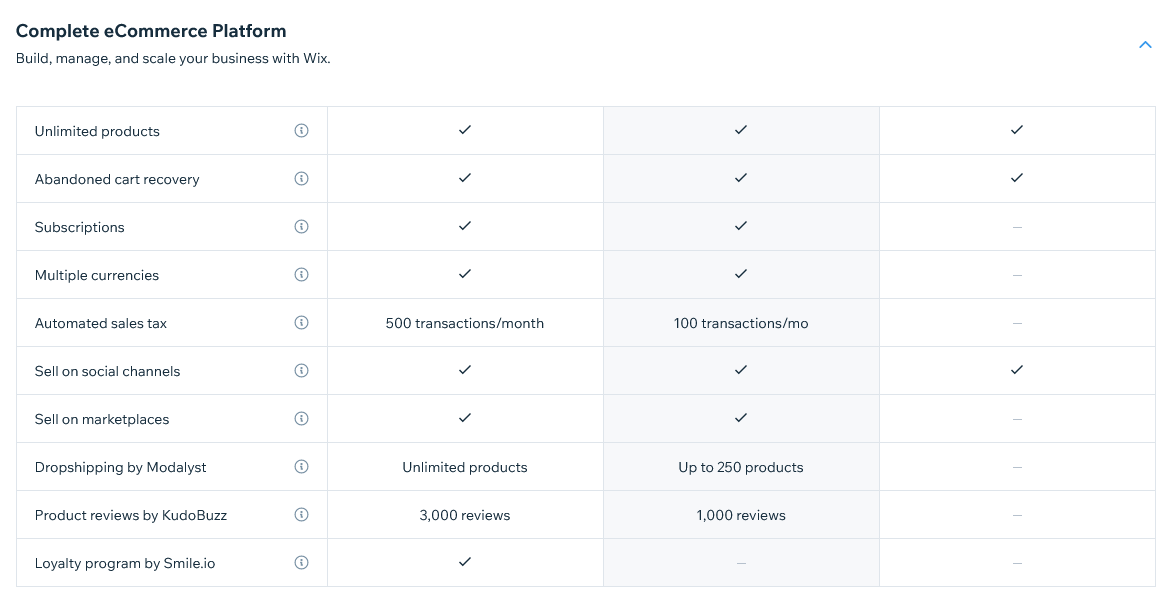Select the Up to 250 products cell
This screenshot has height=608, width=1173.
(741, 467)
